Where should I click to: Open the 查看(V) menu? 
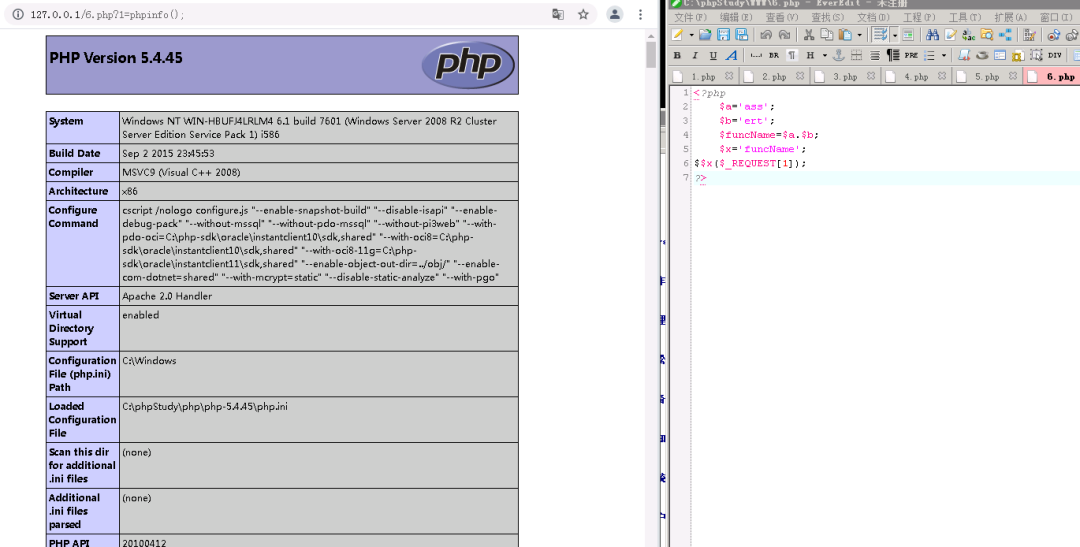pyautogui.click(x=782, y=17)
